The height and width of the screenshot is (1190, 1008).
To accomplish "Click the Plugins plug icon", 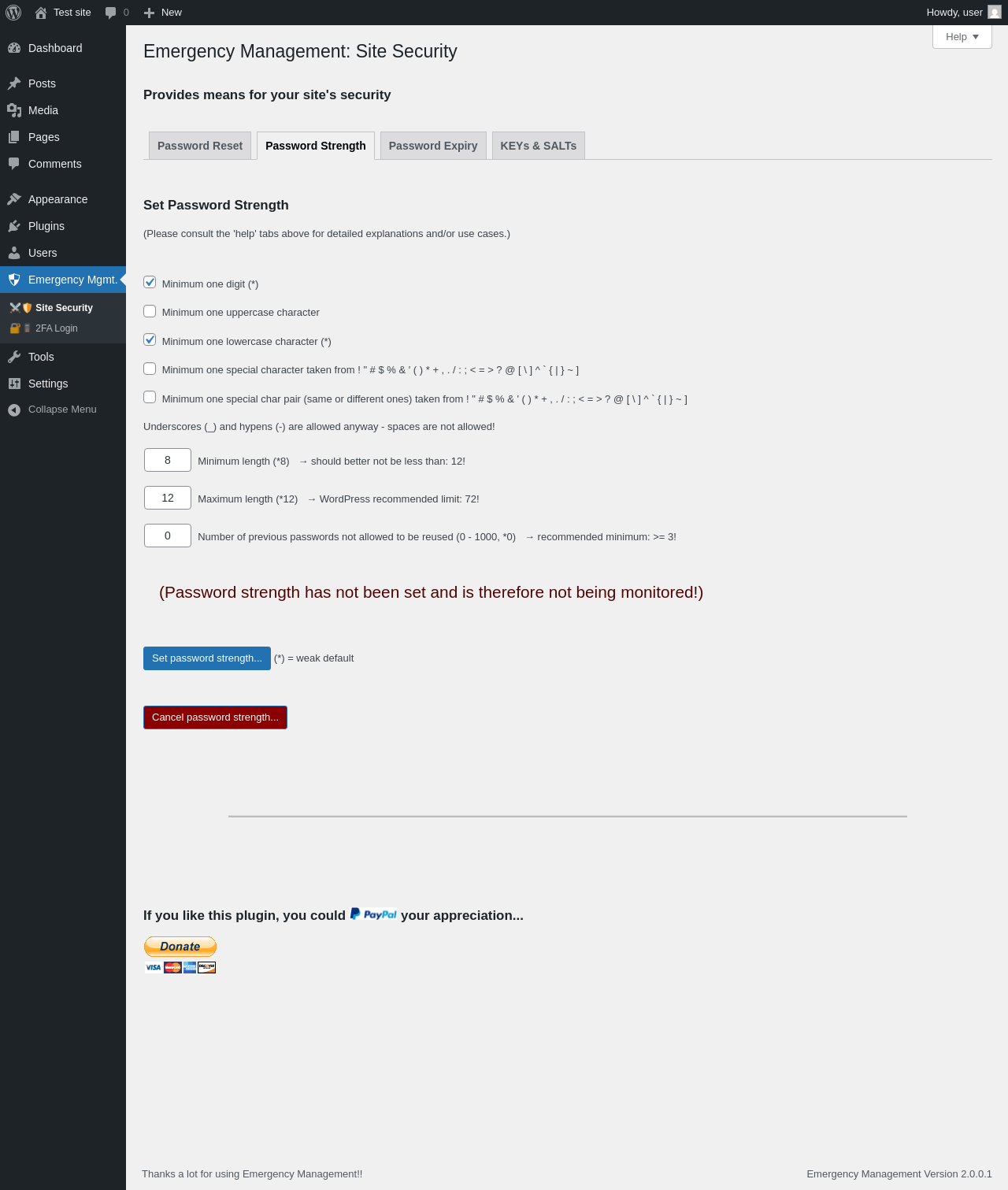I will point(14,226).
